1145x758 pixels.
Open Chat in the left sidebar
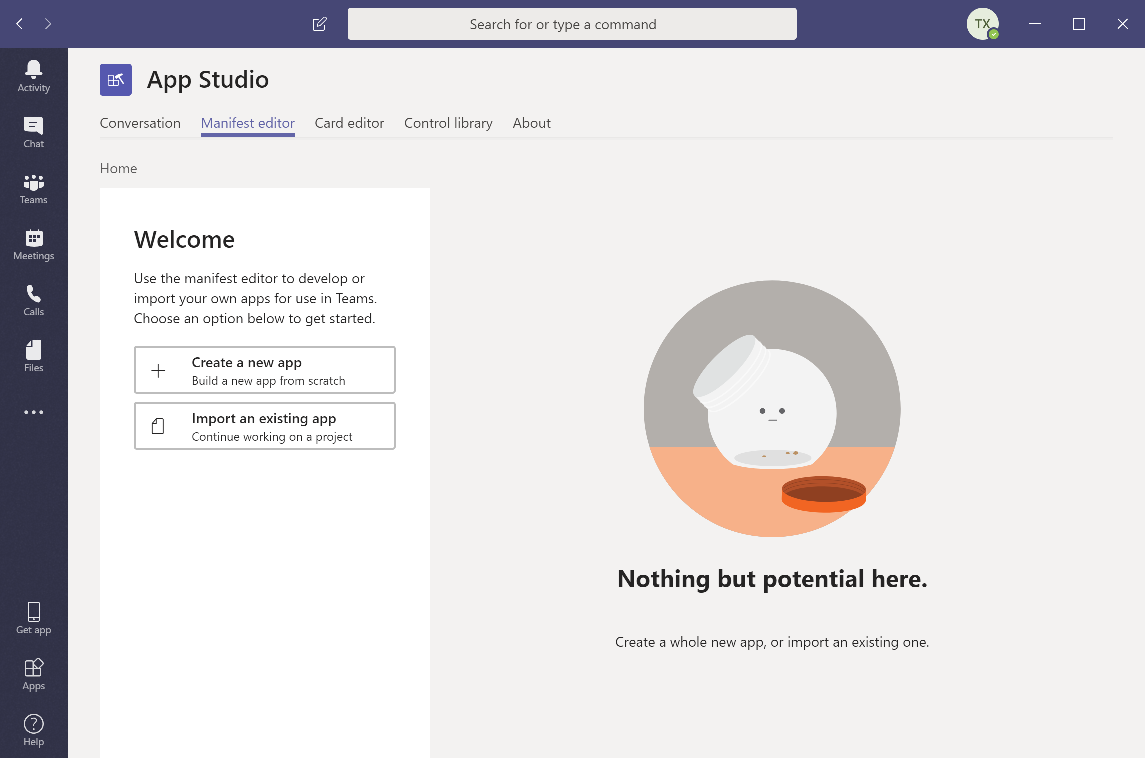(x=34, y=132)
